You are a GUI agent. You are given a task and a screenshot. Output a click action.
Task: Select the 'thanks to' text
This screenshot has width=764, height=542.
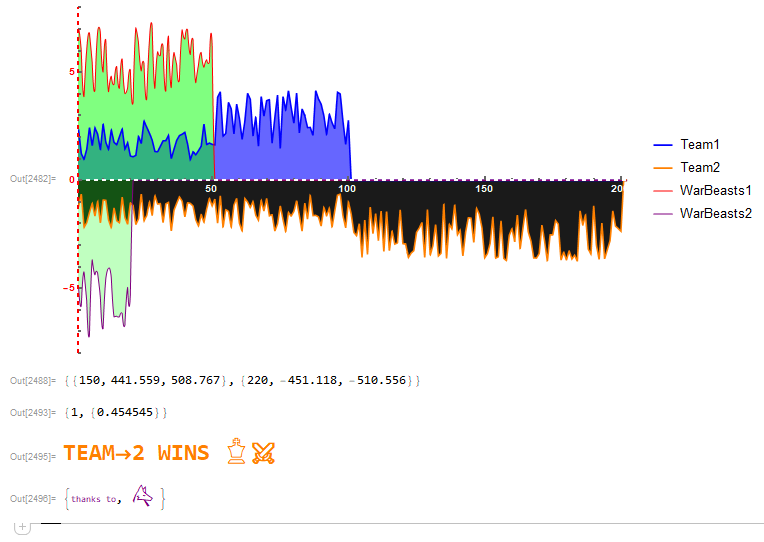[x=94, y=499]
